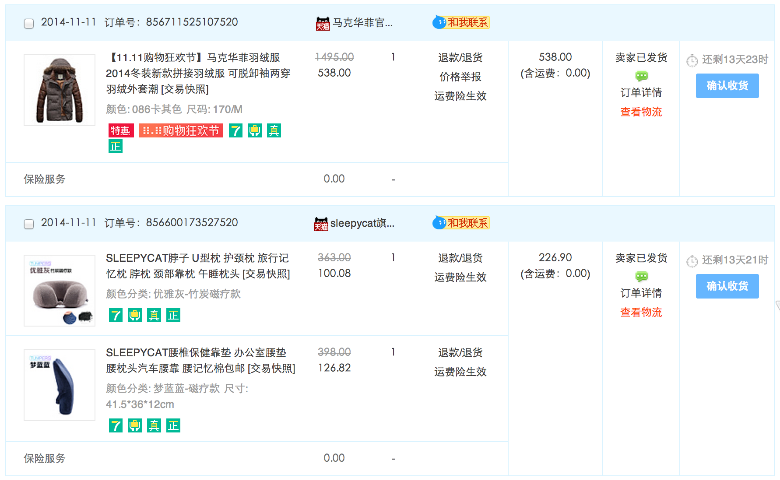Click the 7-day return icon on 腰椎靠垫

coord(115,425)
